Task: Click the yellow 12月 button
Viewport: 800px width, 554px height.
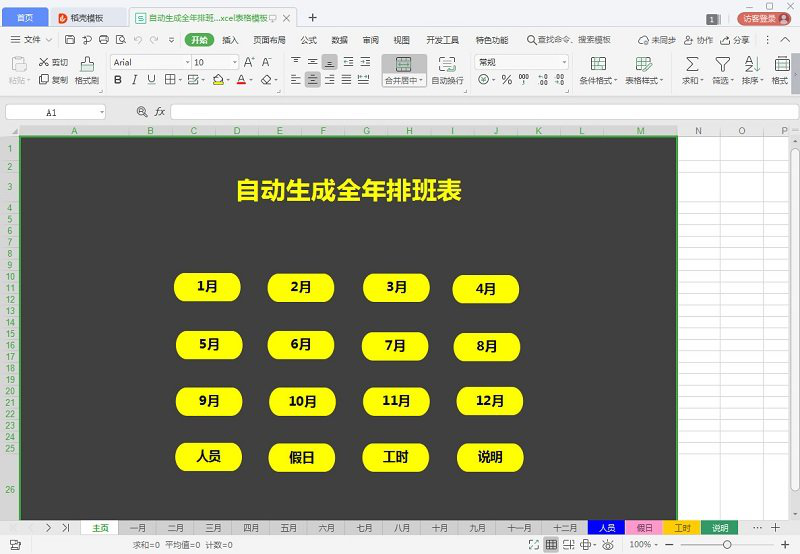Action: (490, 401)
